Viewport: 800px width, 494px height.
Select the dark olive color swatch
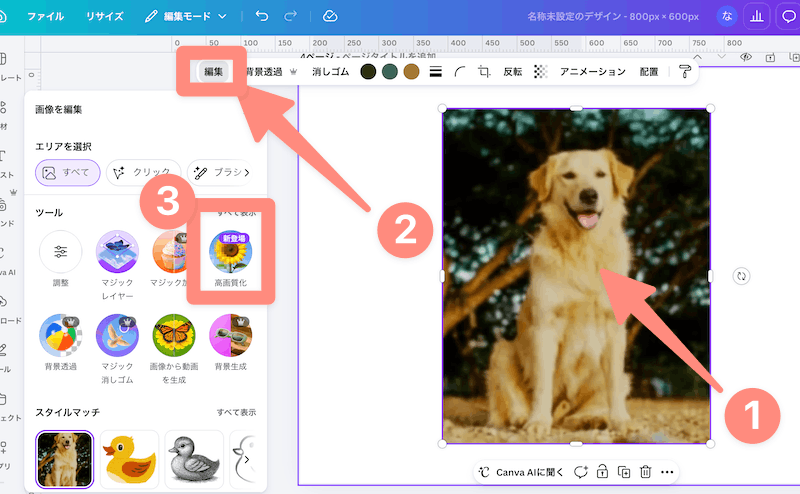click(368, 72)
